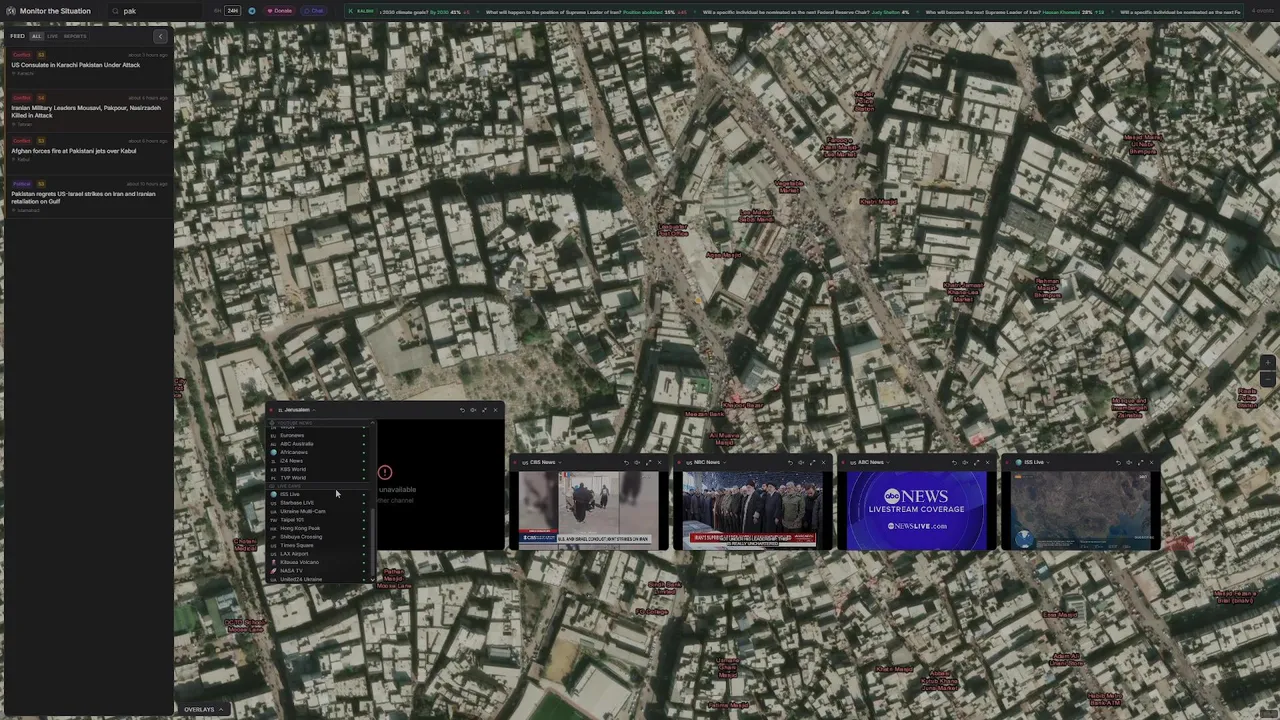Reload the CBS News stream
The width and height of the screenshot is (1280, 720).
[x=626, y=462]
